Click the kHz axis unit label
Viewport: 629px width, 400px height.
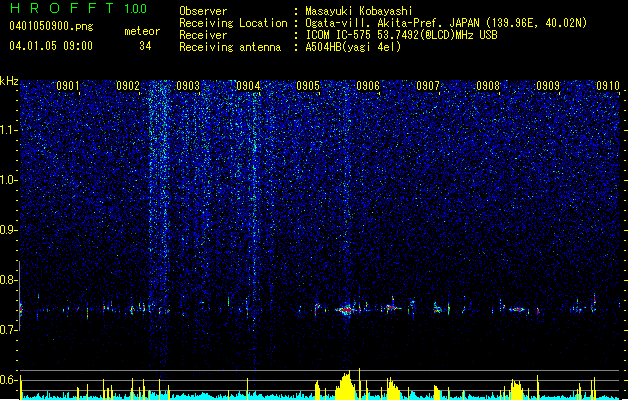coord(9,81)
